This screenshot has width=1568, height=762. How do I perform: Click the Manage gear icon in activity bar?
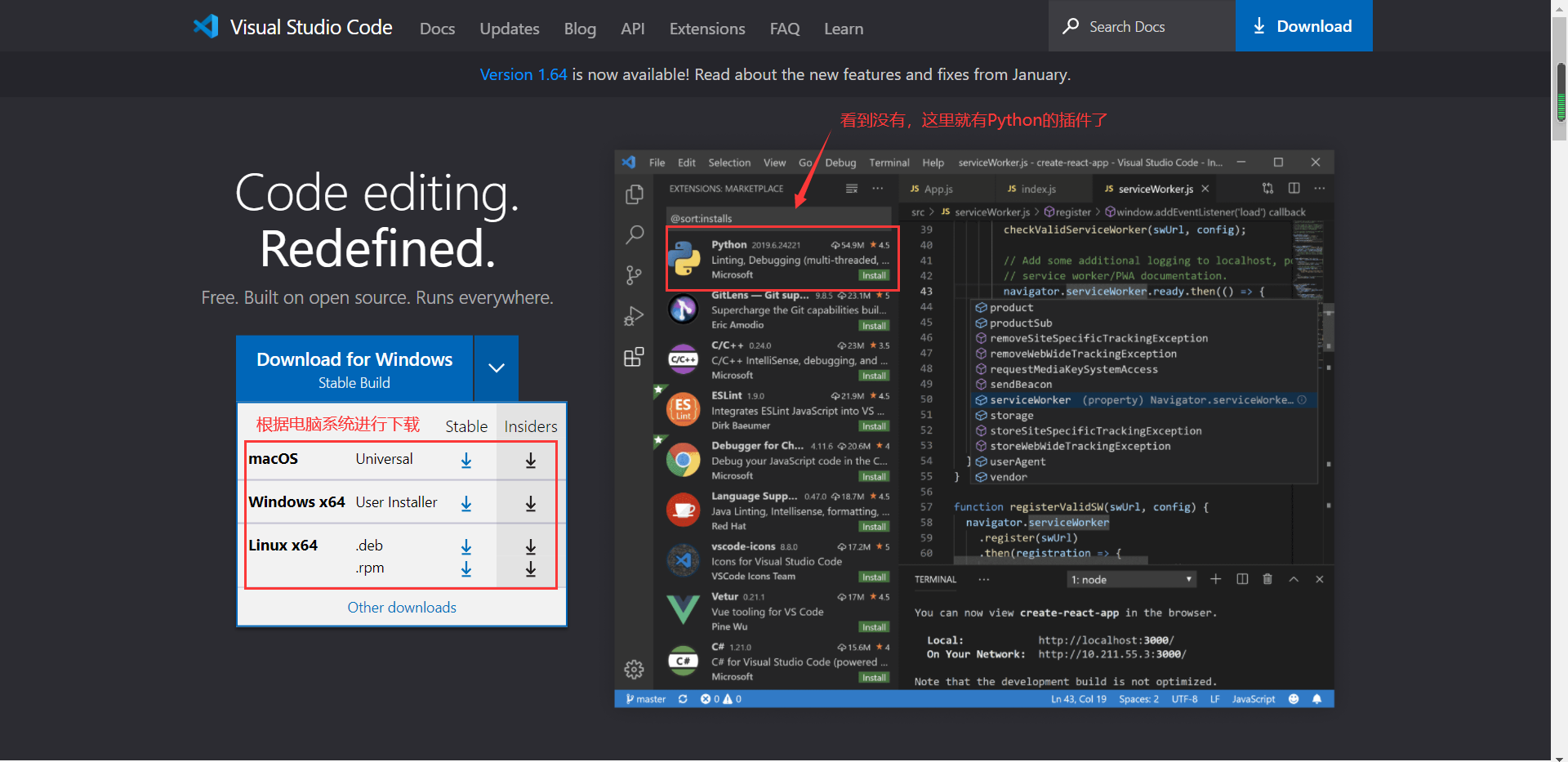(634, 670)
